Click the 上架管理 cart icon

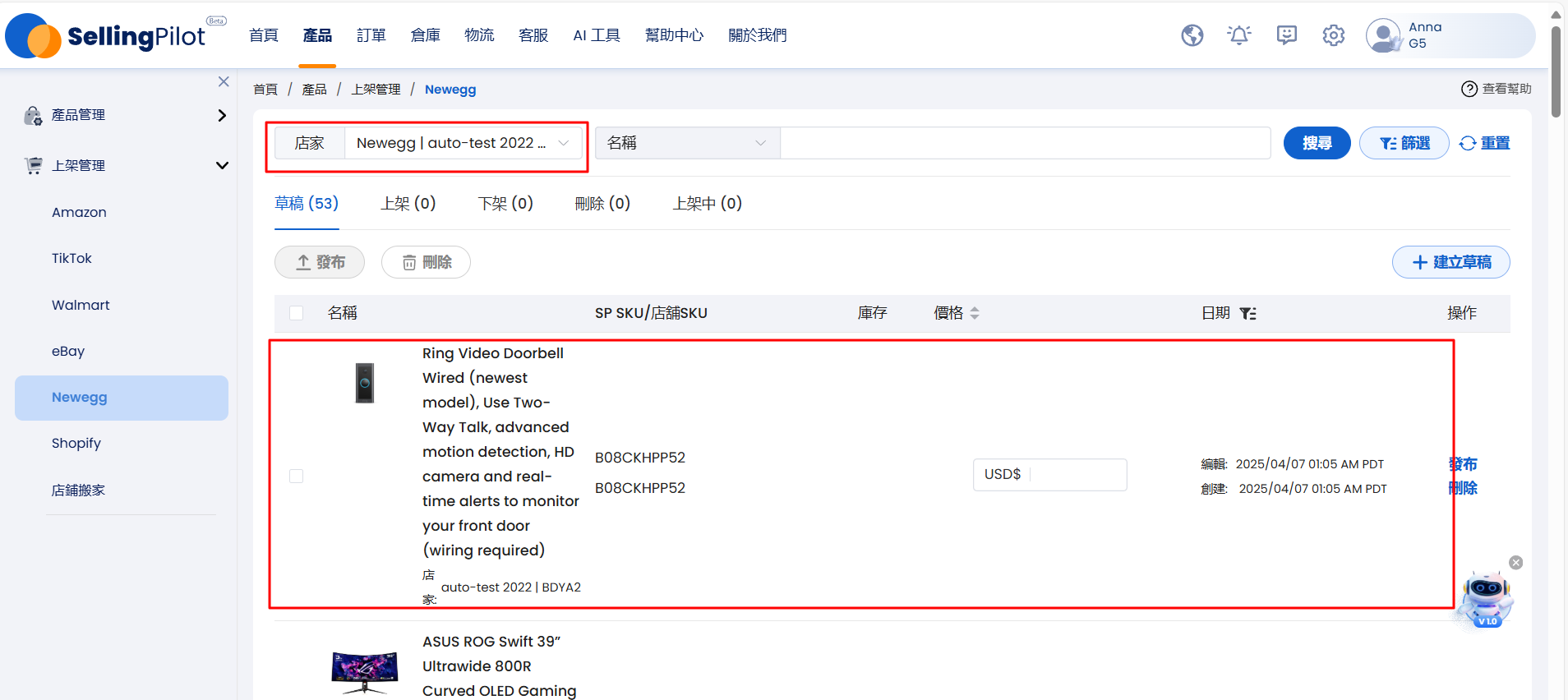pyautogui.click(x=33, y=166)
